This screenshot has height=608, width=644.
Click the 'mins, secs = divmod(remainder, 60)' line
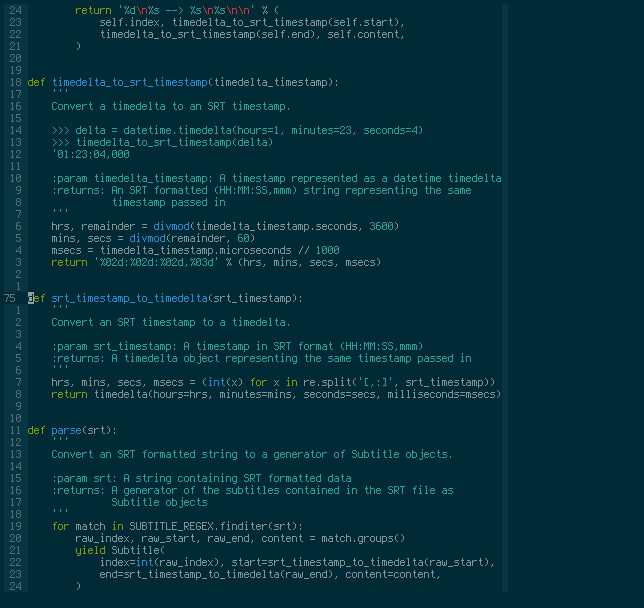[153, 238]
